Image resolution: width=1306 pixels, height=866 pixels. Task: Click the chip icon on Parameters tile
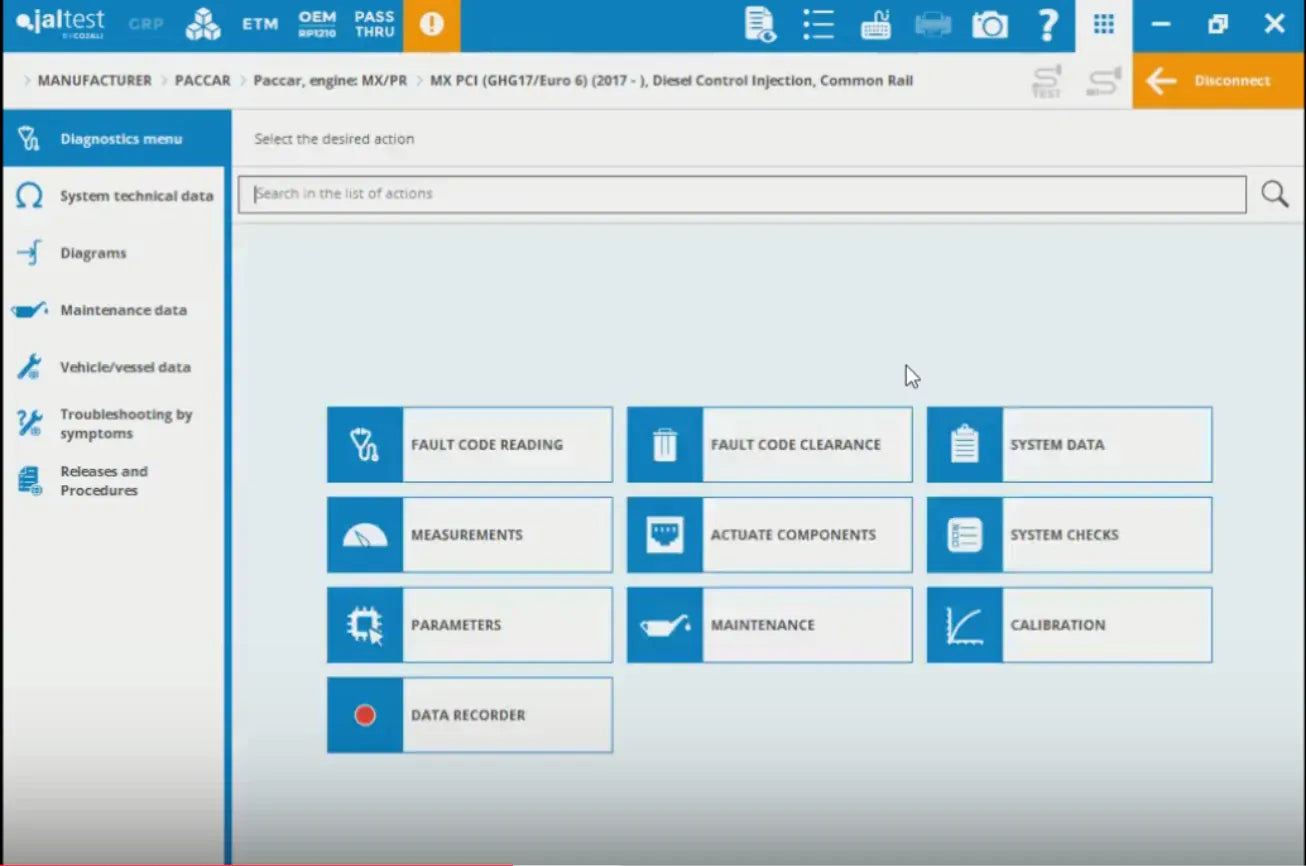pyautogui.click(x=365, y=625)
